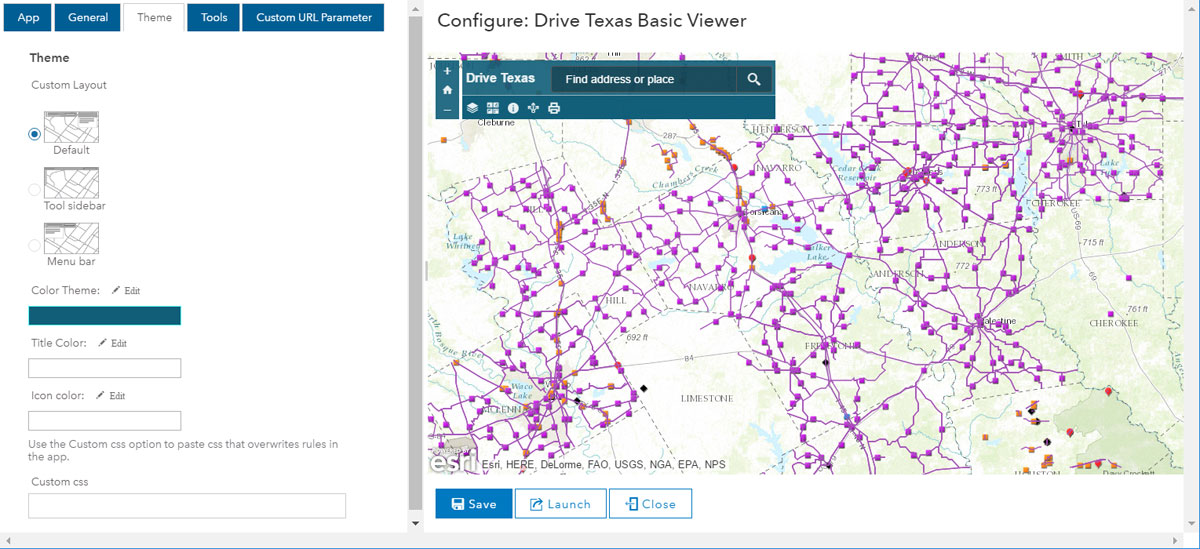This screenshot has width=1200, height=549.
Task: Open the print tool in map toolbar
Action: click(554, 108)
